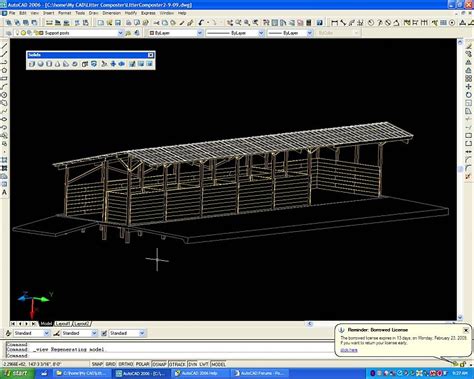The image size is (474, 379).
Task: Toggle POLAR tracking in status bar
Action: (x=143, y=364)
